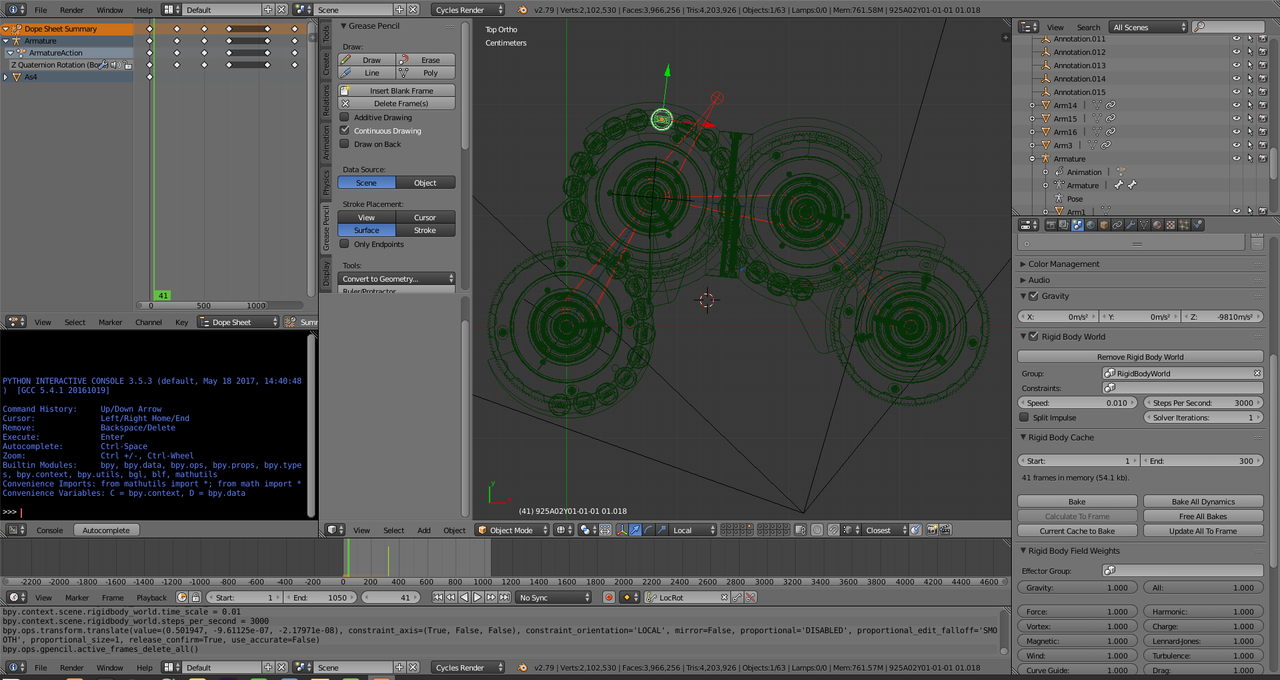The image size is (1280, 680).
Task: Select the Grease Pencil Draw tool
Action: pyautogui.click(x=366, y=60)
